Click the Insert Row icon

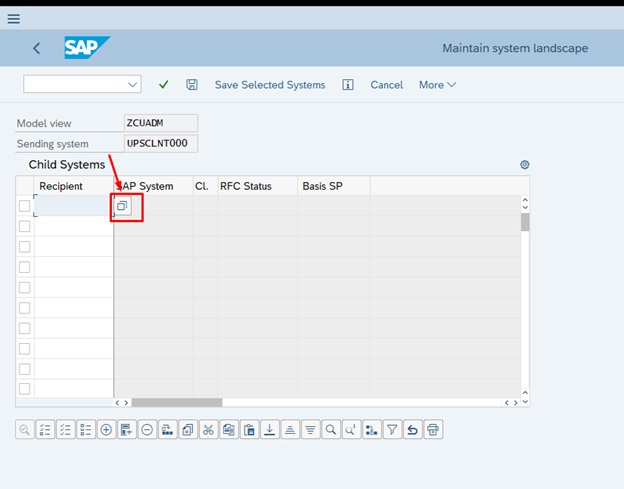point(127,430)
